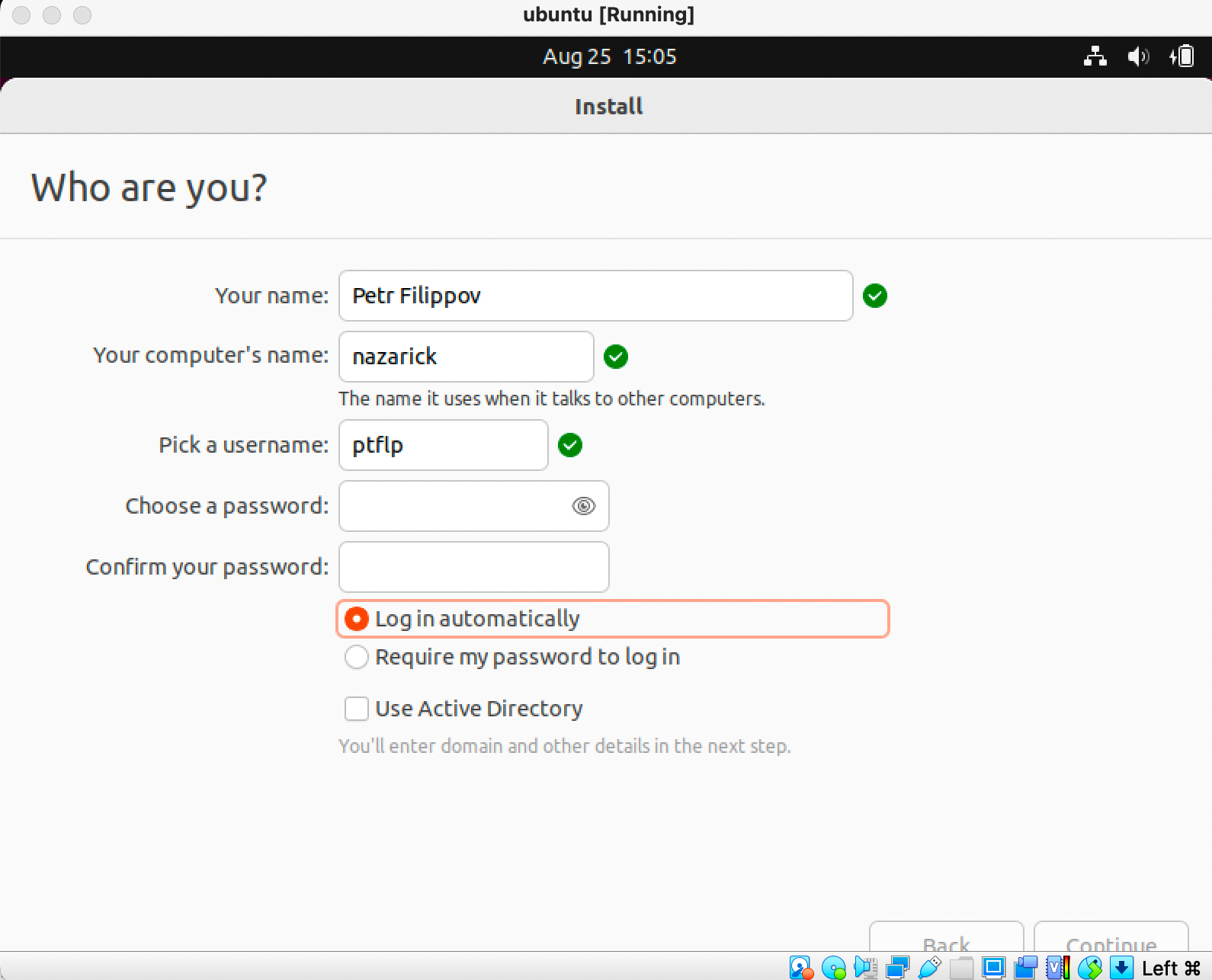Open the VirtualBox audio settings icon

tap(865, 968)
